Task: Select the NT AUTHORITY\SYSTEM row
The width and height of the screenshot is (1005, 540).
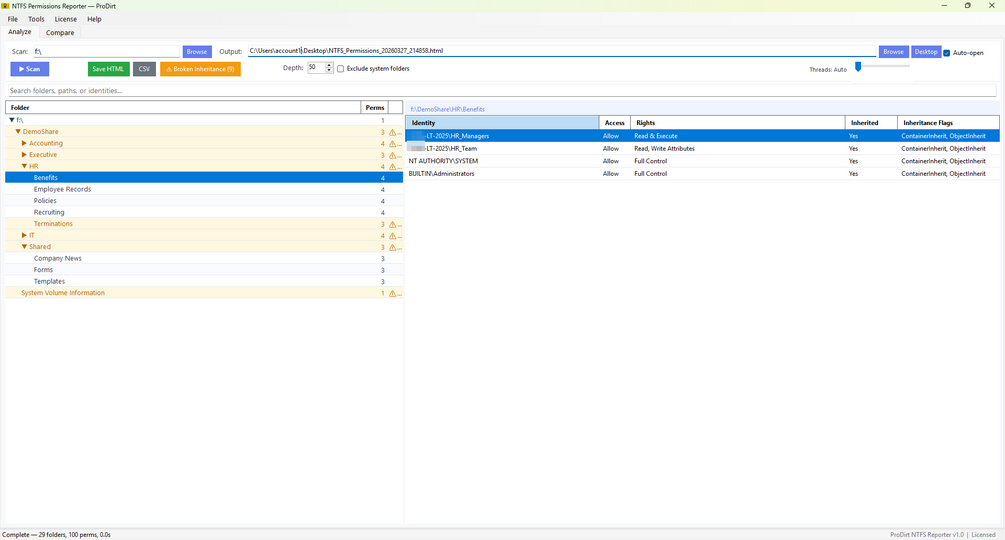Action: (702, 161)
